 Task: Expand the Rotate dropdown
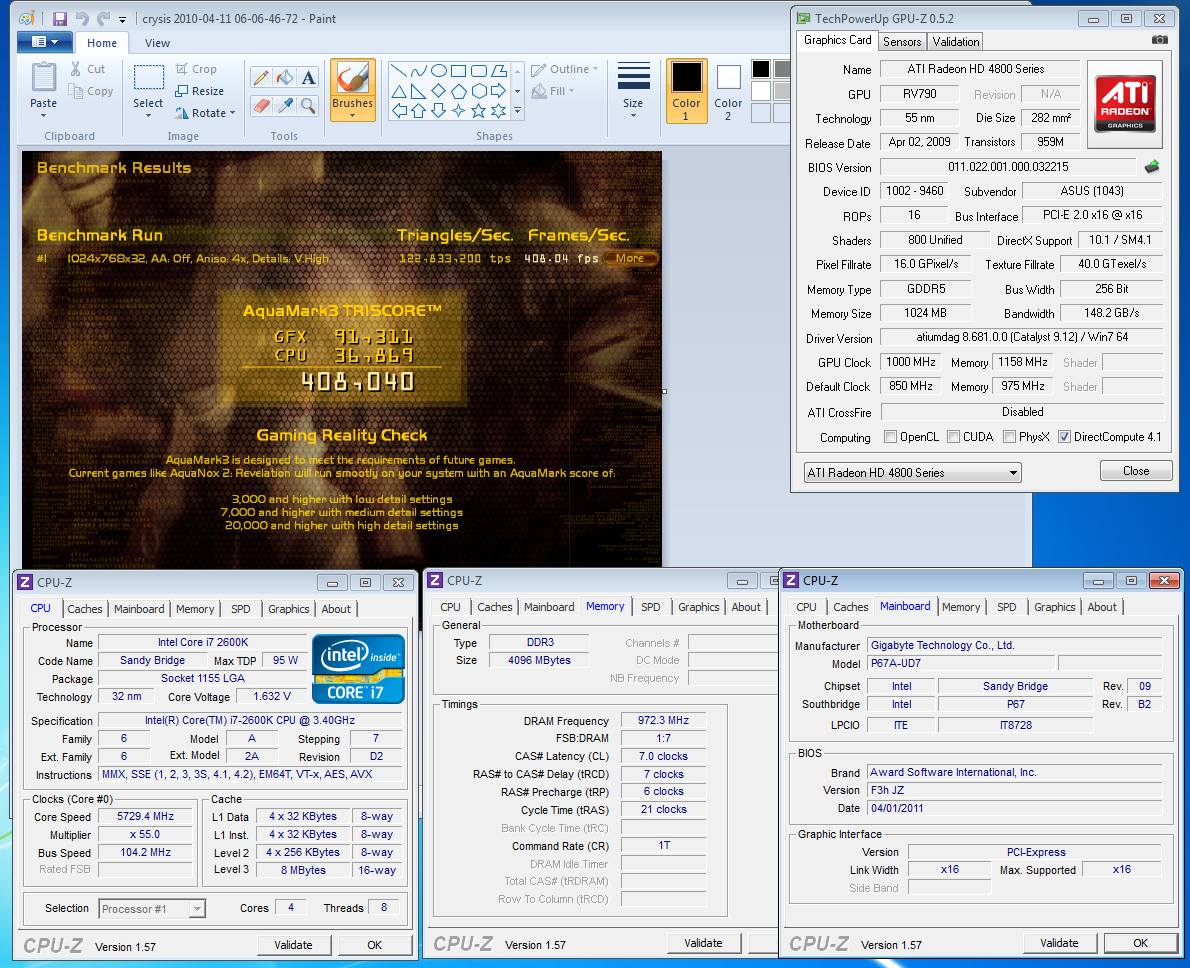232,113
